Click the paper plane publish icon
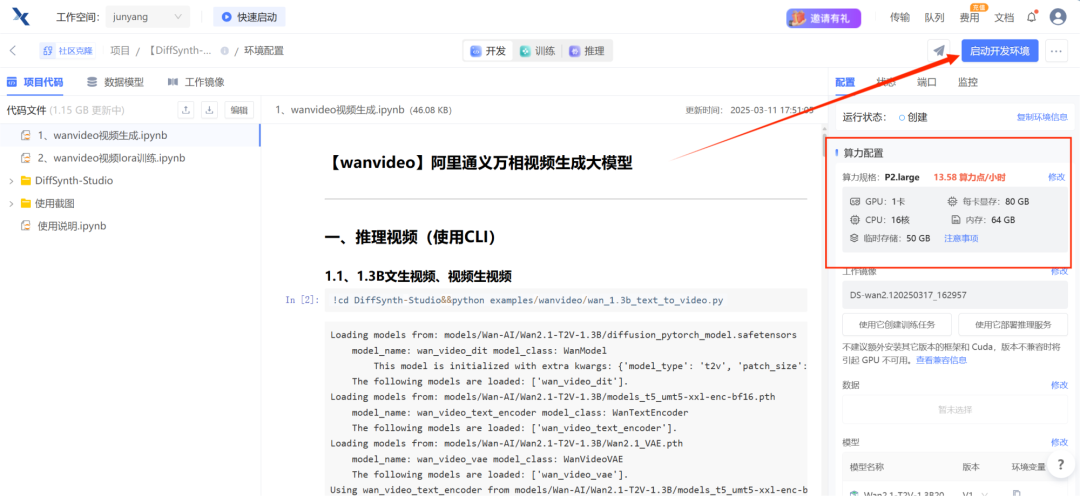The height and width of the screenshot is (496, 1080). pyautogui.click(x=938, y=51)
